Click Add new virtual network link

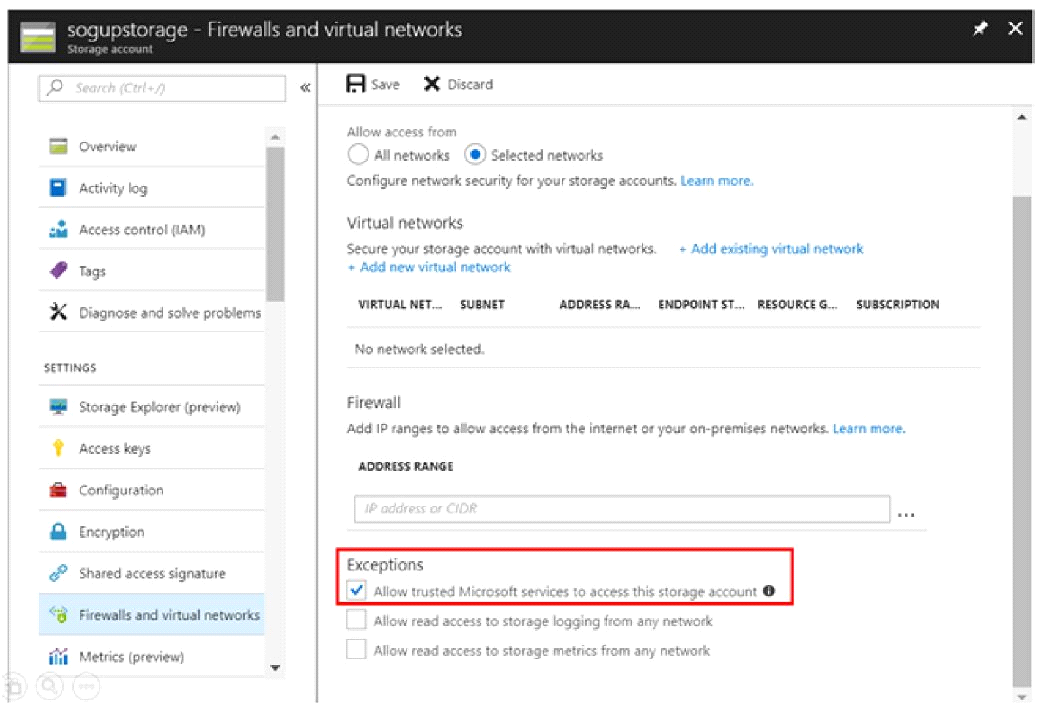click(430, 268)
